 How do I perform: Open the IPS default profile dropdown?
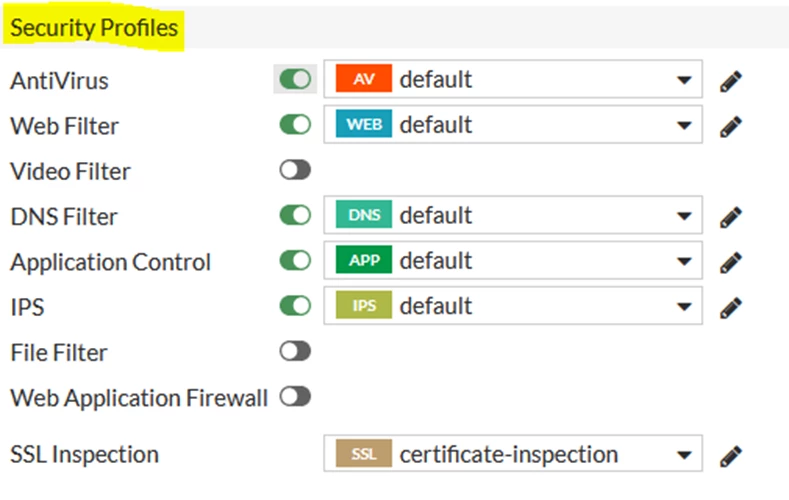tap(513, 305)
